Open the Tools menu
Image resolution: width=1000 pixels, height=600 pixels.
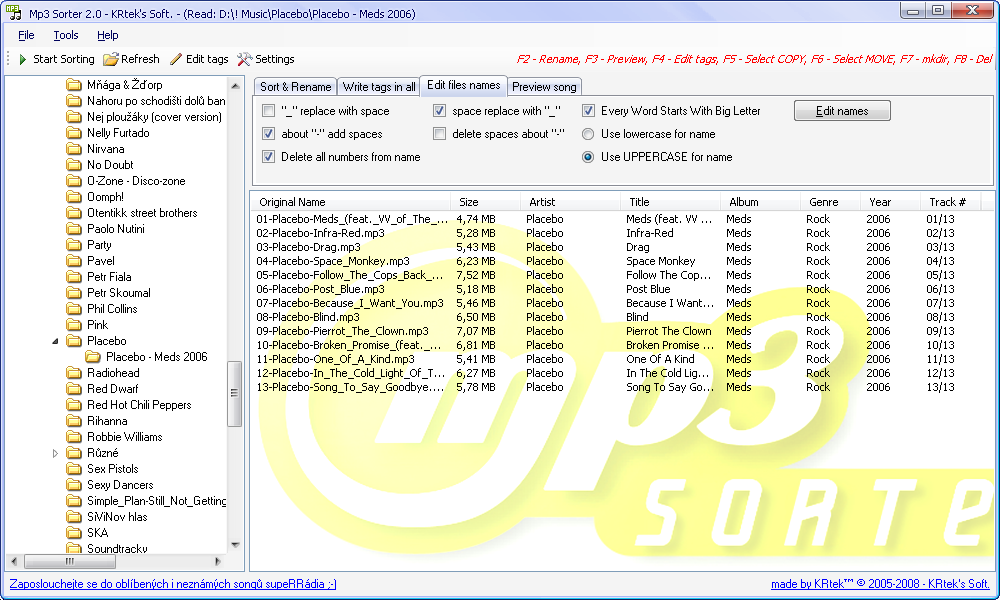(x=66, y=35)
